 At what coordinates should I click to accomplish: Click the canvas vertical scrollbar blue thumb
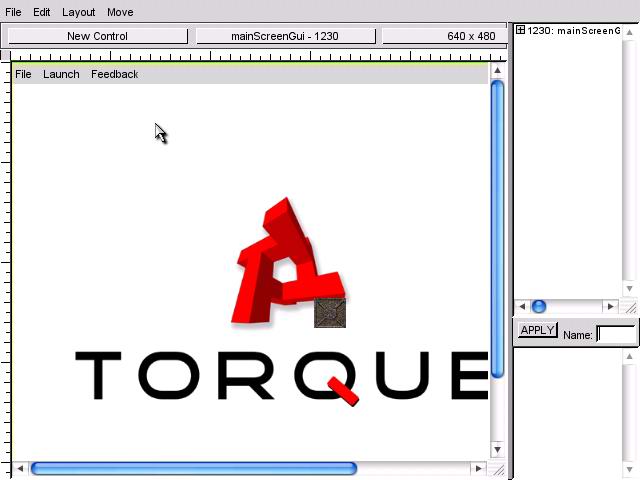(x=497, y=229)
